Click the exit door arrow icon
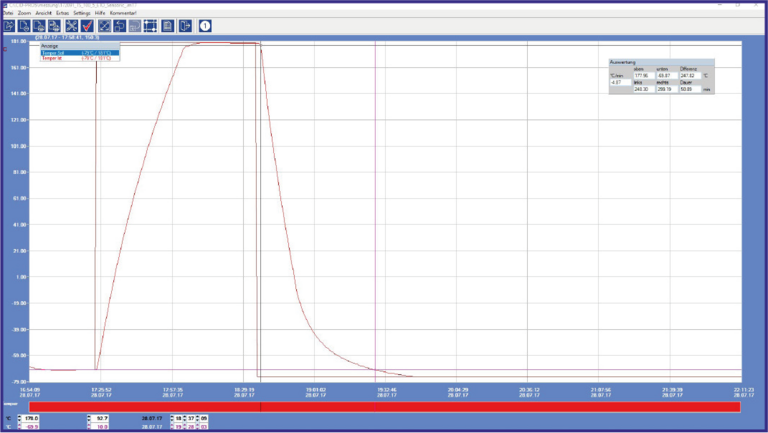 point(185,26)
